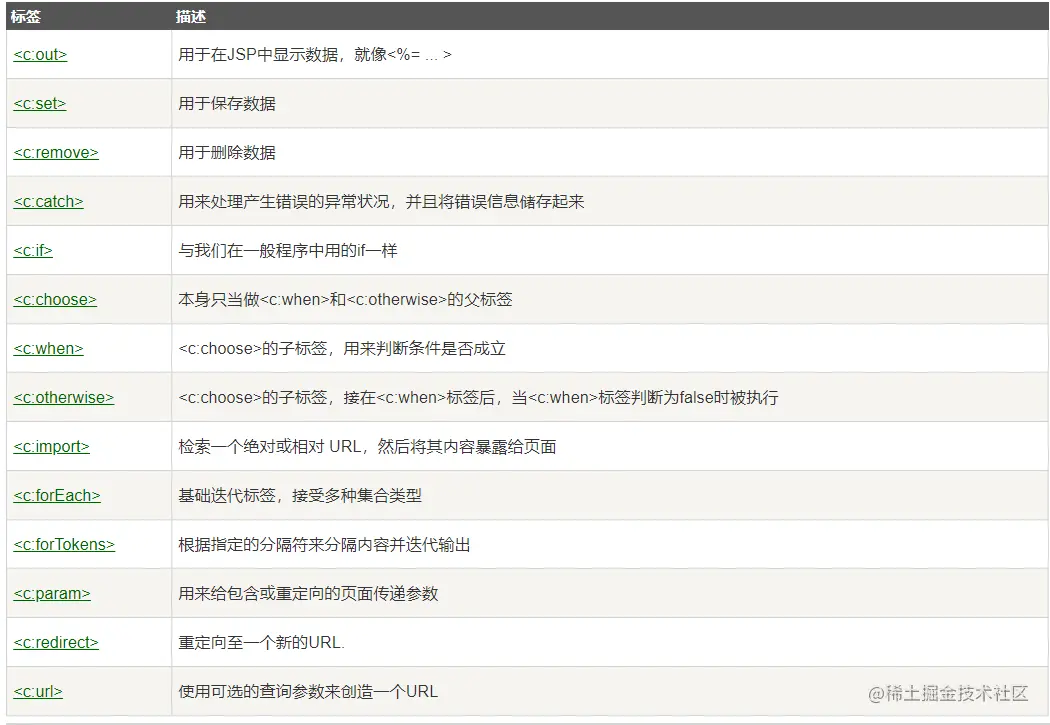The image size is (1050, 725).
Task: Click text 重定向至一个新的URL.
Action: coord(261,642)
